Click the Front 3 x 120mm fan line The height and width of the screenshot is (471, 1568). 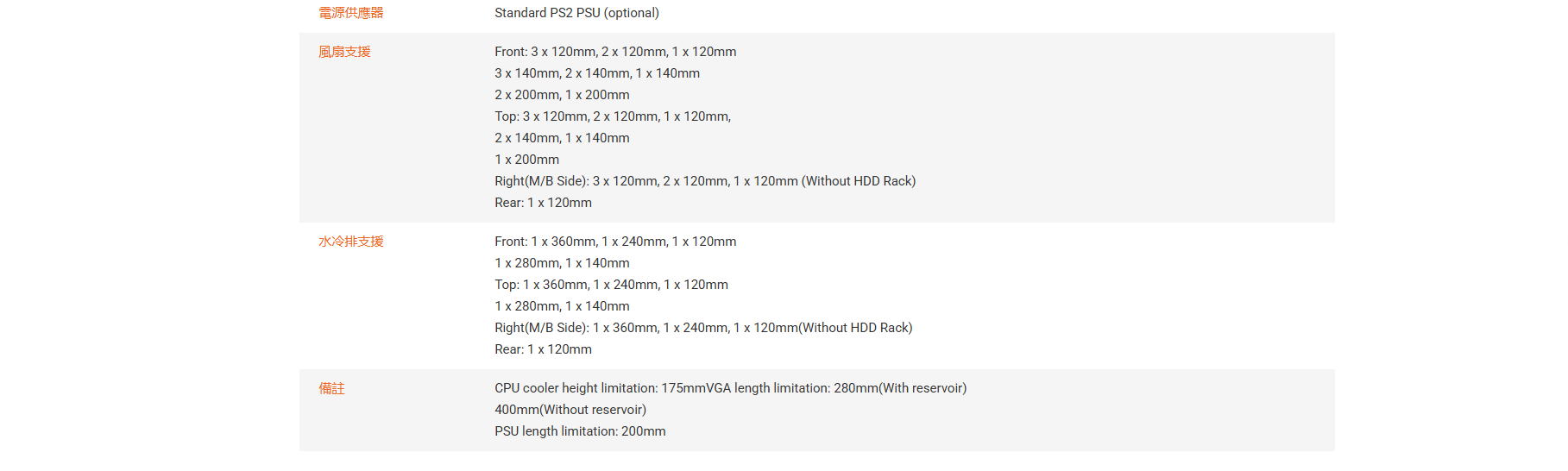(x=615, y=52)
